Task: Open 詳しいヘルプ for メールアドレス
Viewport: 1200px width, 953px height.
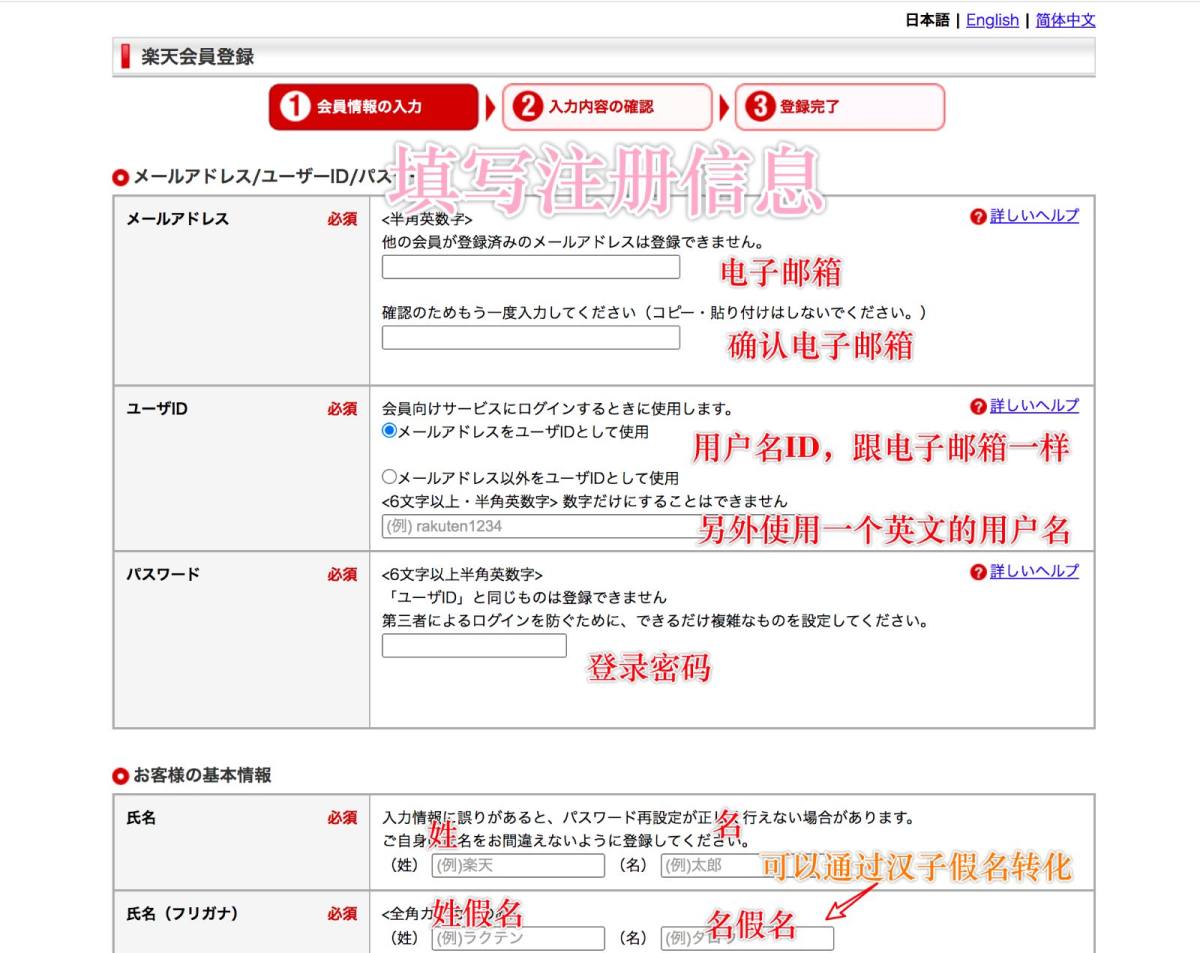Action: click(x=1034, y=216)
